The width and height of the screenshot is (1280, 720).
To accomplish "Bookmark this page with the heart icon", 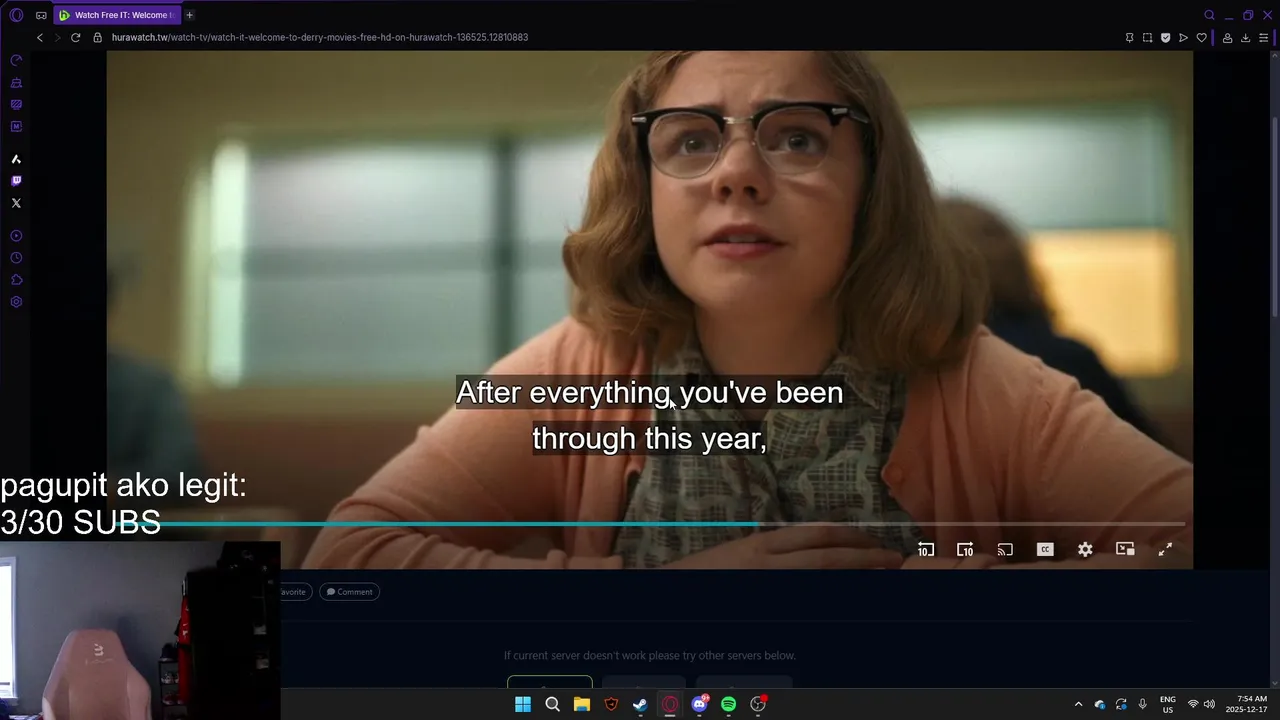I will pos(1201,38).
